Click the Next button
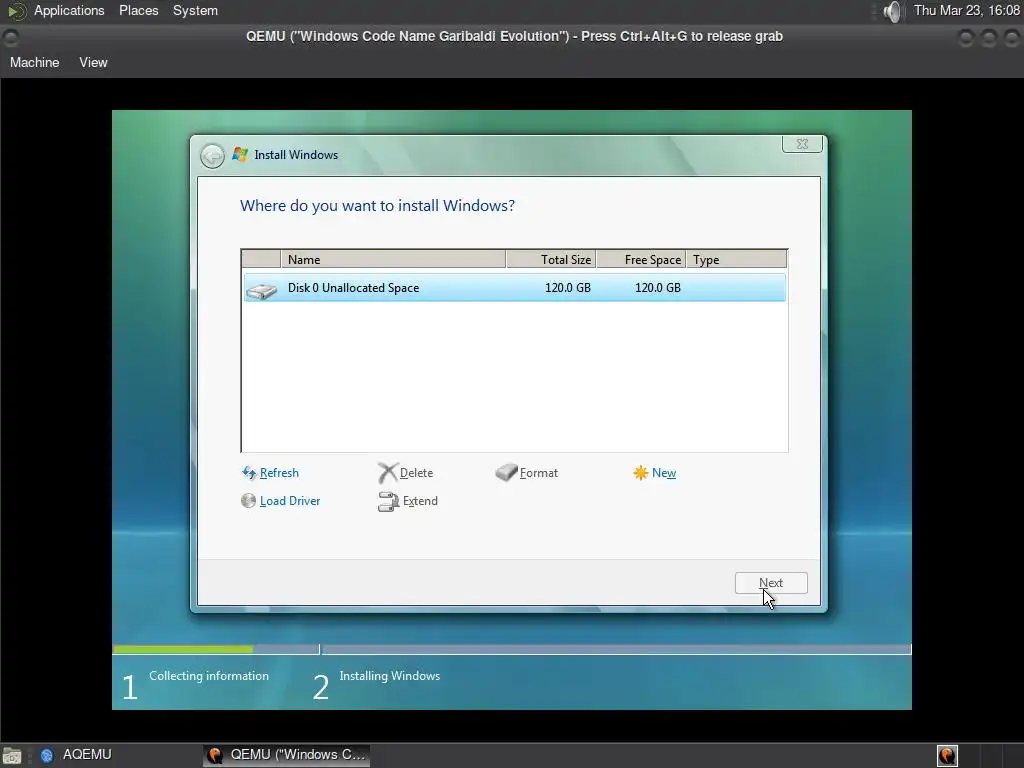The image size is (1024, 768). [771, 583]
